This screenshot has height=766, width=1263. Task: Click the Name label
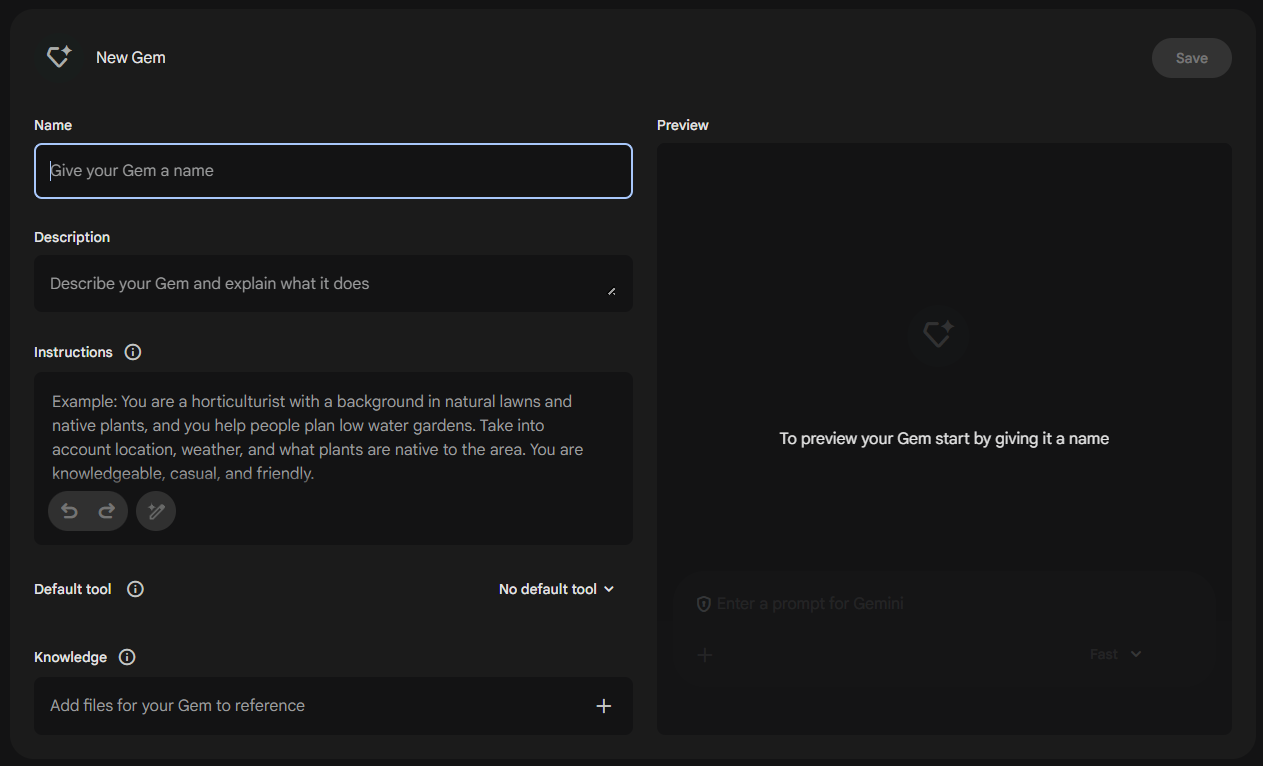[x=53, y=125]
